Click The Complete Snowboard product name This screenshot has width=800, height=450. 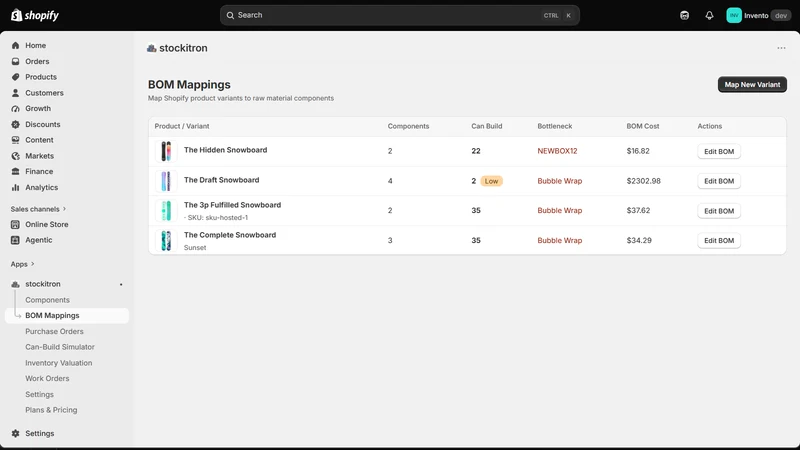[x=230, y=235]
